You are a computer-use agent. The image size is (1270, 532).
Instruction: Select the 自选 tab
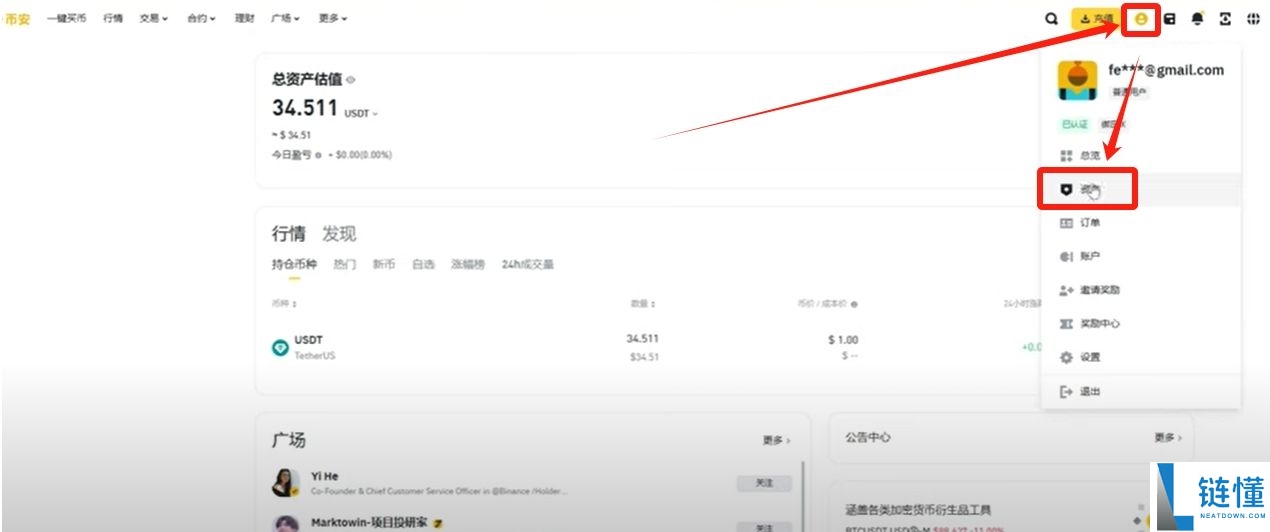[424, 265]
